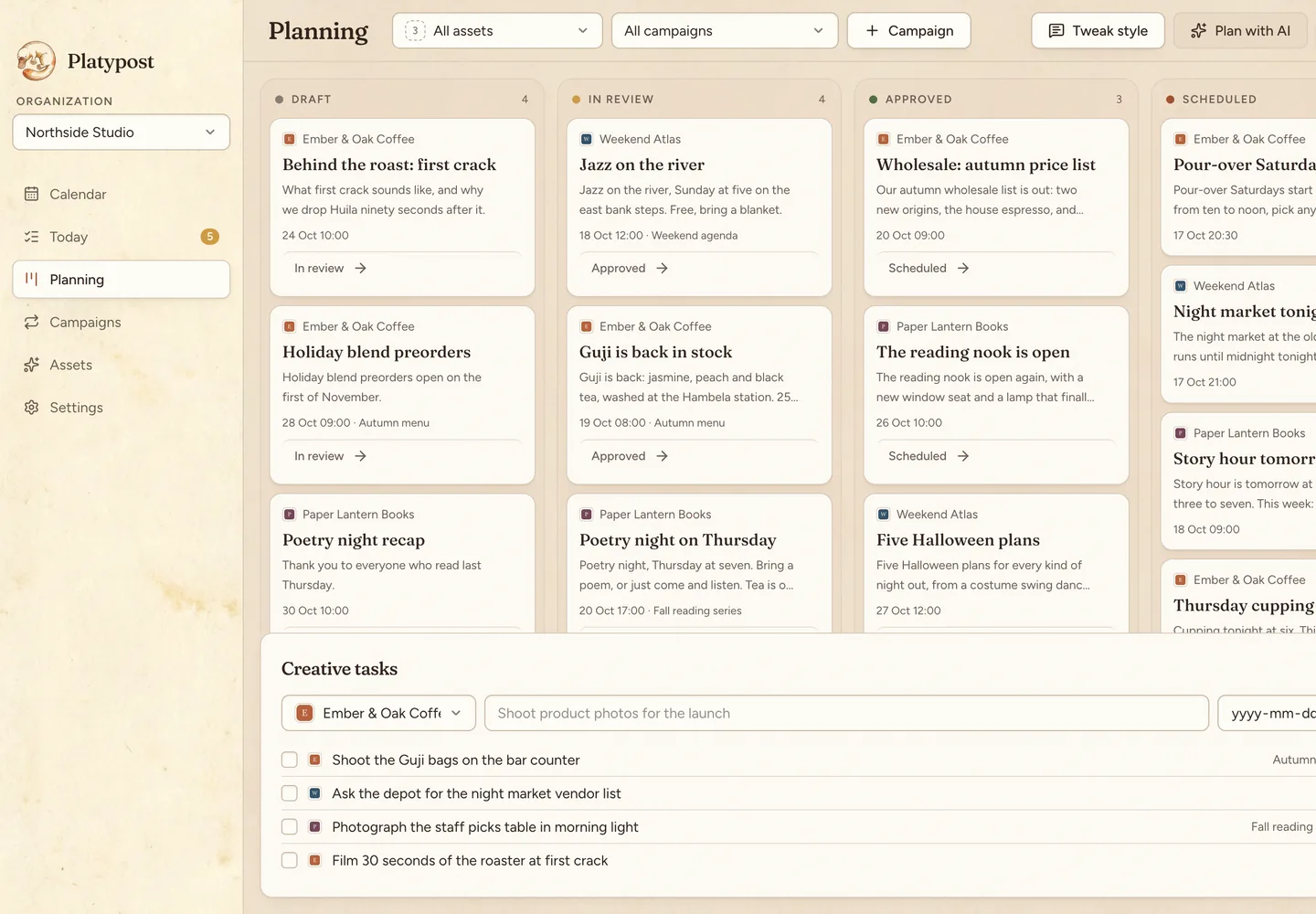Click the Settings gear icon
Screen dimensions: 1316x914
click(31, 408)
